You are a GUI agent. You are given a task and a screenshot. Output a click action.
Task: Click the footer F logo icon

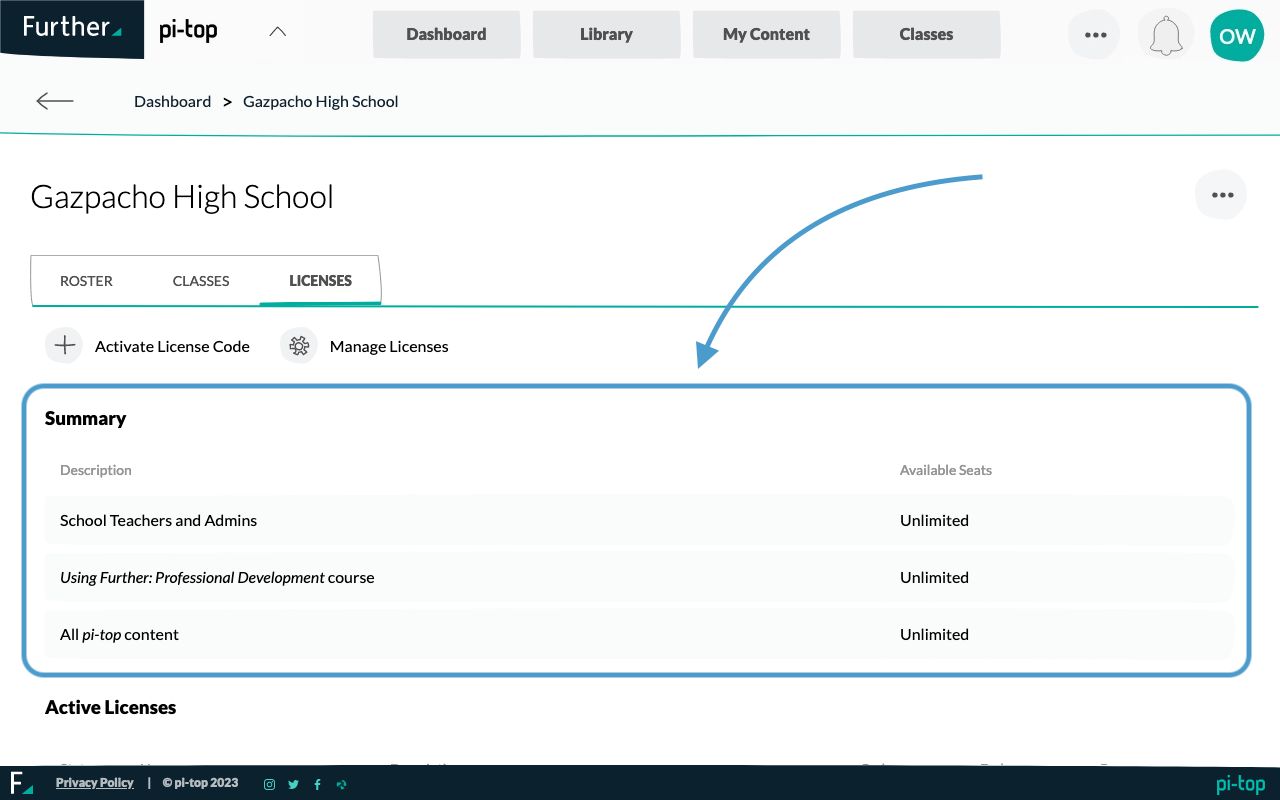click(x=21, y=783)
